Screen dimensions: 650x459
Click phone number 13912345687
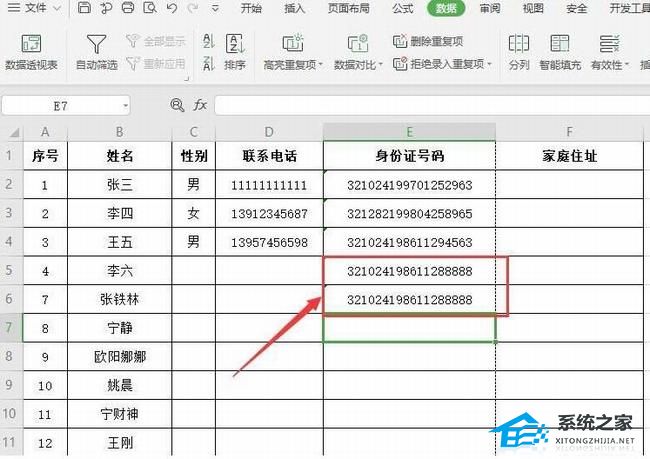tap(269, 214)
